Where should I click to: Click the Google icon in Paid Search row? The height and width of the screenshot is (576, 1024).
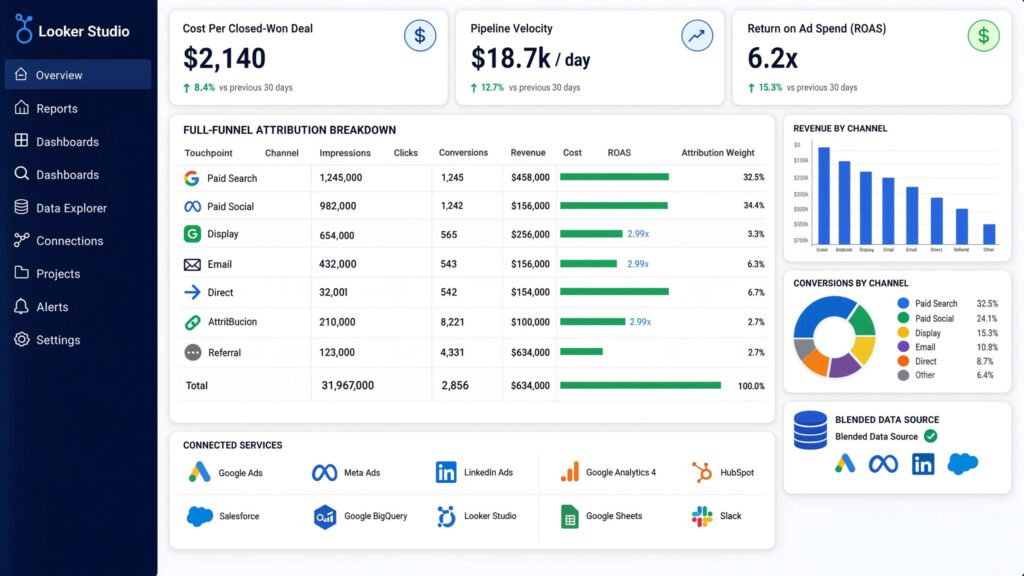(x=191, y=178)
